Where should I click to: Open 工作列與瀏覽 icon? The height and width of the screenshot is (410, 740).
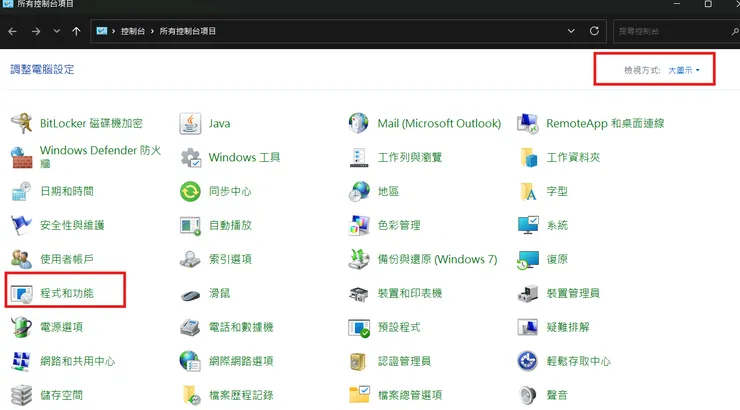pos(359,158)
